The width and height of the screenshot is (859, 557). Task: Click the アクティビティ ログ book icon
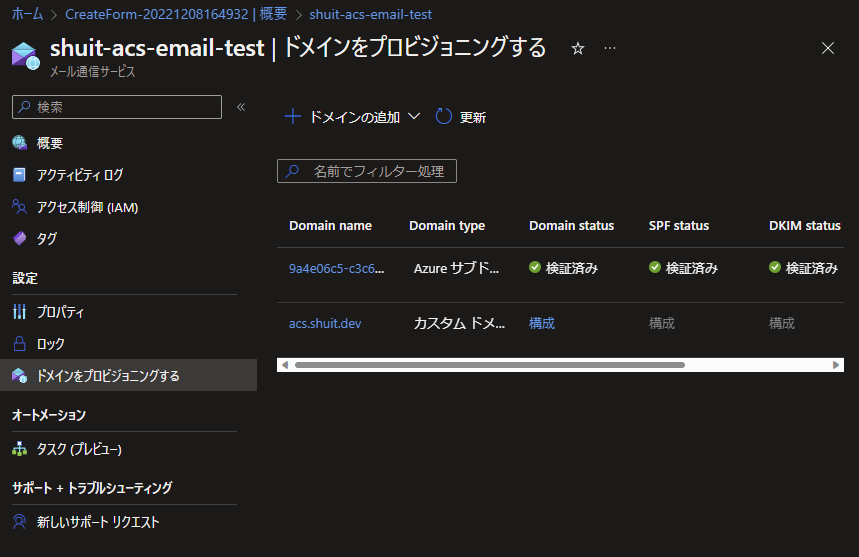[x=19, y=175]
